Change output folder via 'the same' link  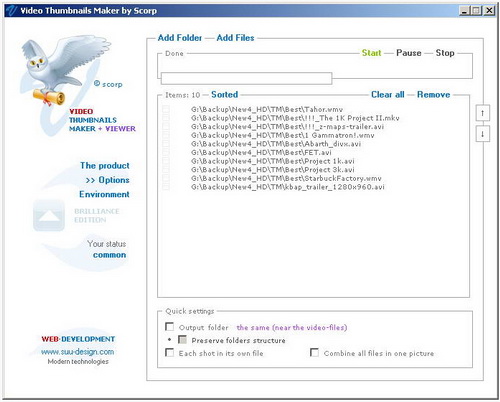292,328
